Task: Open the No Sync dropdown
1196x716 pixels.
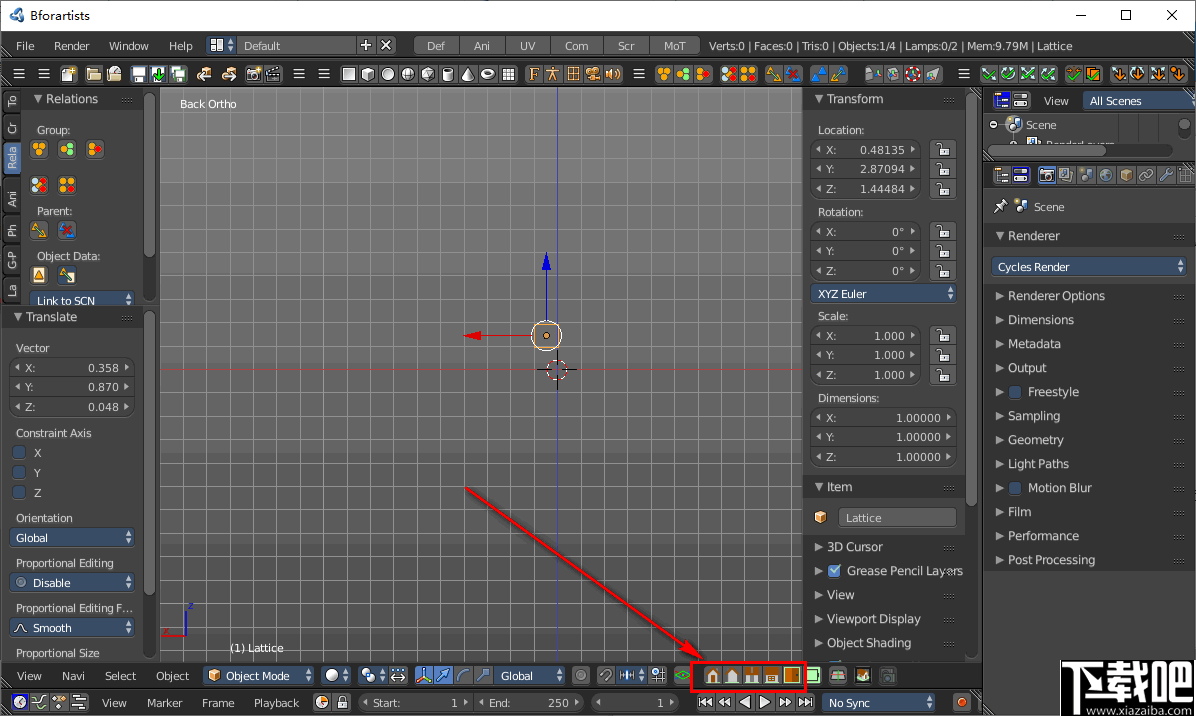Action: point(878,702)
